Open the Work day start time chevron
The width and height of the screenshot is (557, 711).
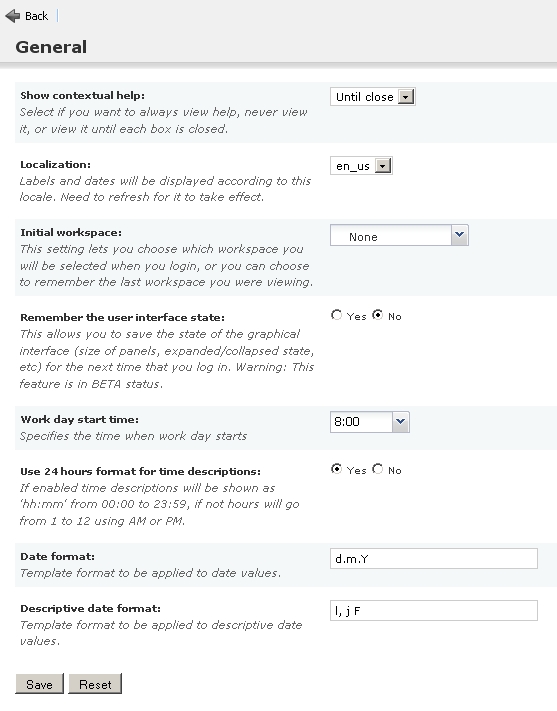click(x=400, y=422)
